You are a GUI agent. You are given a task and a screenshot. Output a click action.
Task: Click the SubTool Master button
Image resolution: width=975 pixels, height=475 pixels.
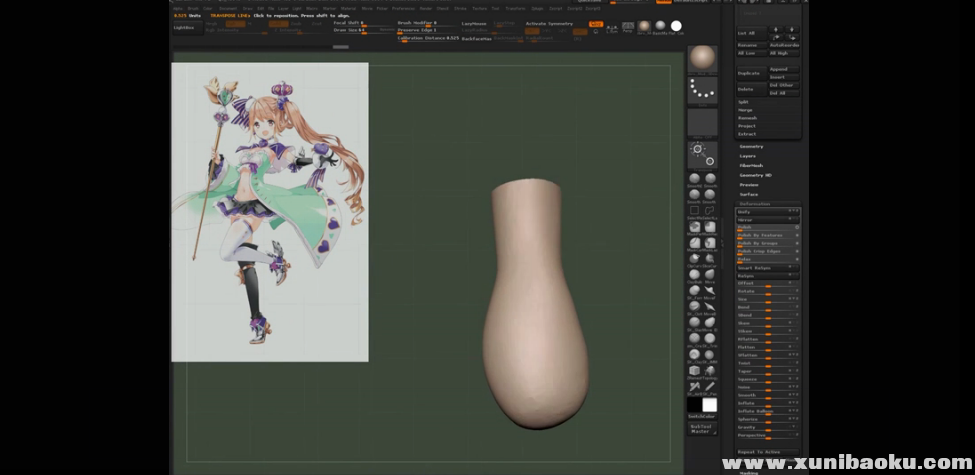702,429
